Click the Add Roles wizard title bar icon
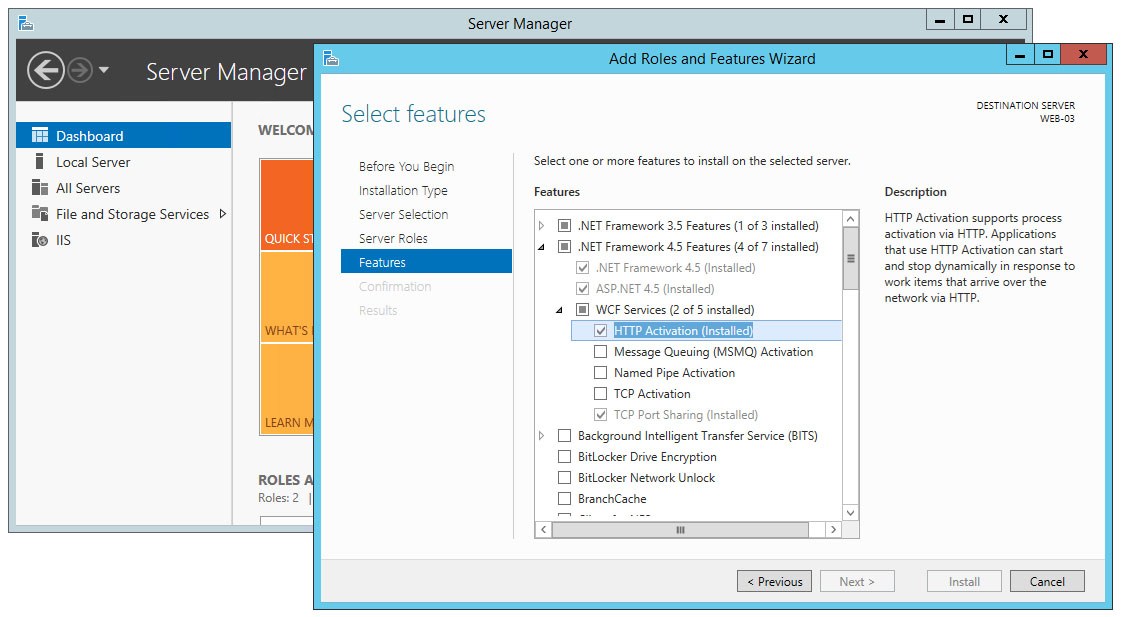Screen dimensions: 1121x617 (330, 59)
